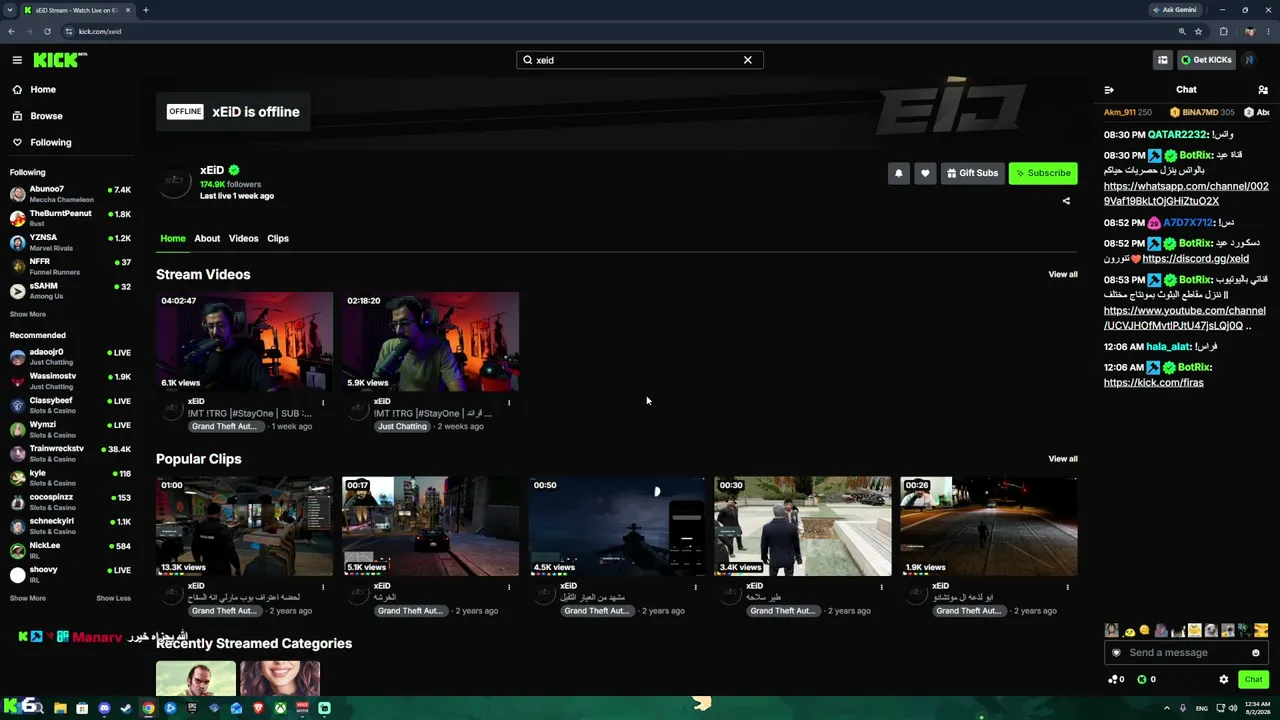
Task: Bookmark this page with the star icon
Action: coord(1198,31)
